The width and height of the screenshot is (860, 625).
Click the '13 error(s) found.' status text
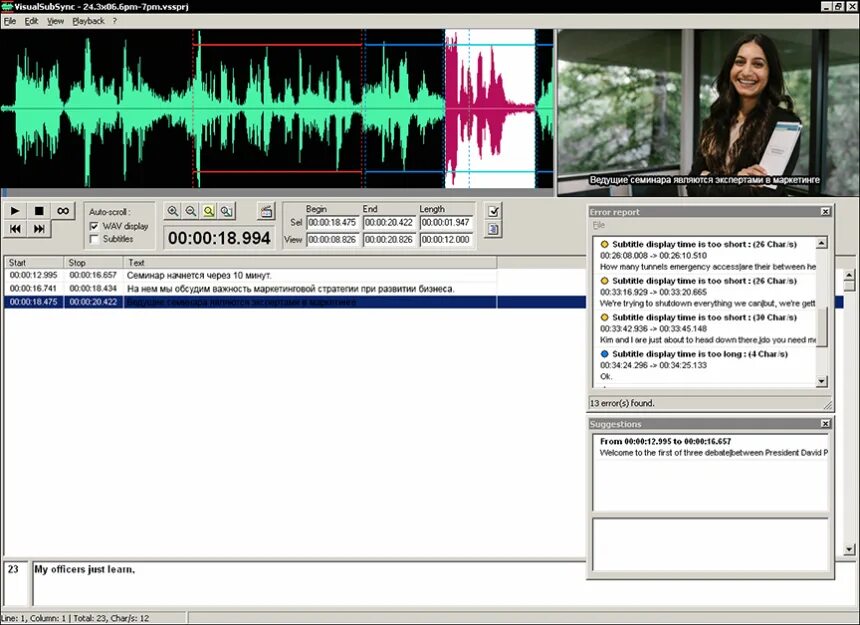click(x=623, y=403)
